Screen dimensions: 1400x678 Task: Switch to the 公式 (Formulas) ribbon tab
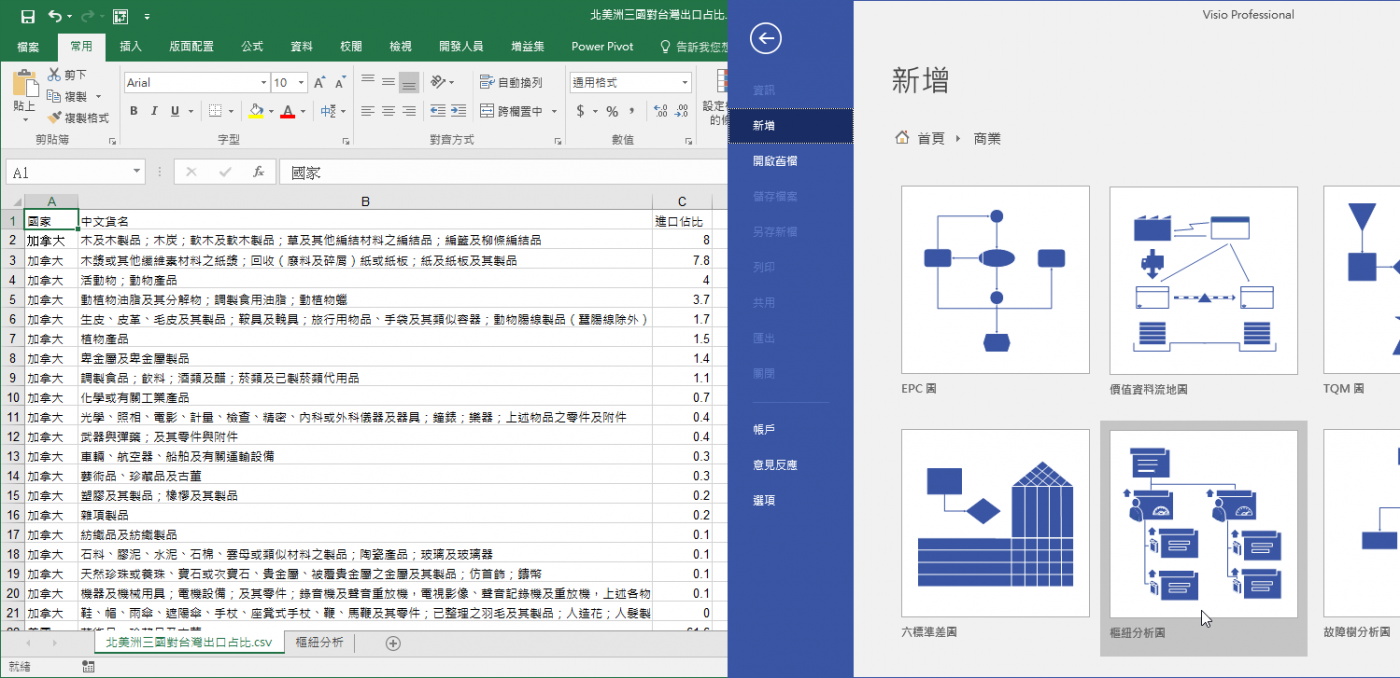(x=252, y=46)
